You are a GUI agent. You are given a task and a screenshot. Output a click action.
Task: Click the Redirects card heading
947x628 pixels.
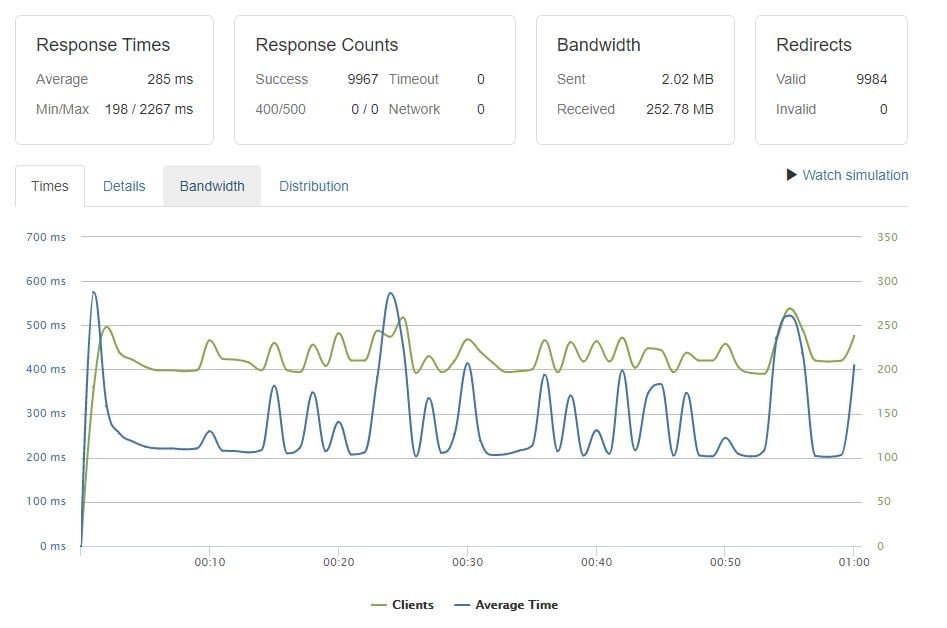[814, 45]
